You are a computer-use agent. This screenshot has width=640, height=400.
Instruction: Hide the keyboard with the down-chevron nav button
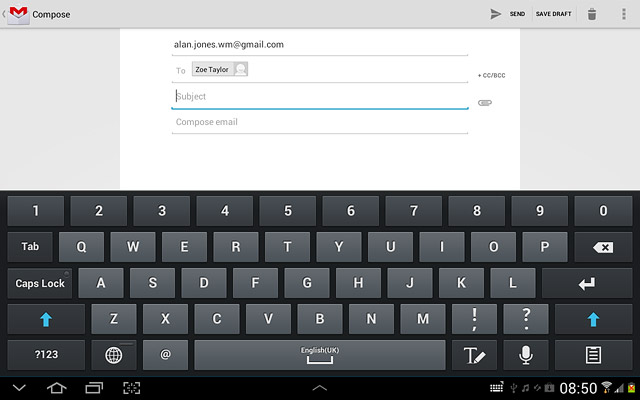pos(19,387)
